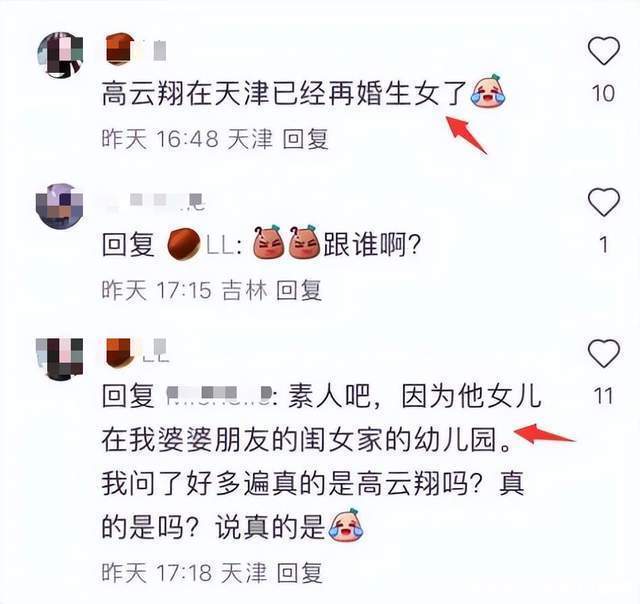Viewport: 640px width, 604px height.
Task: Open the second commenter's blurred username
Action: (x=155, y=202)
